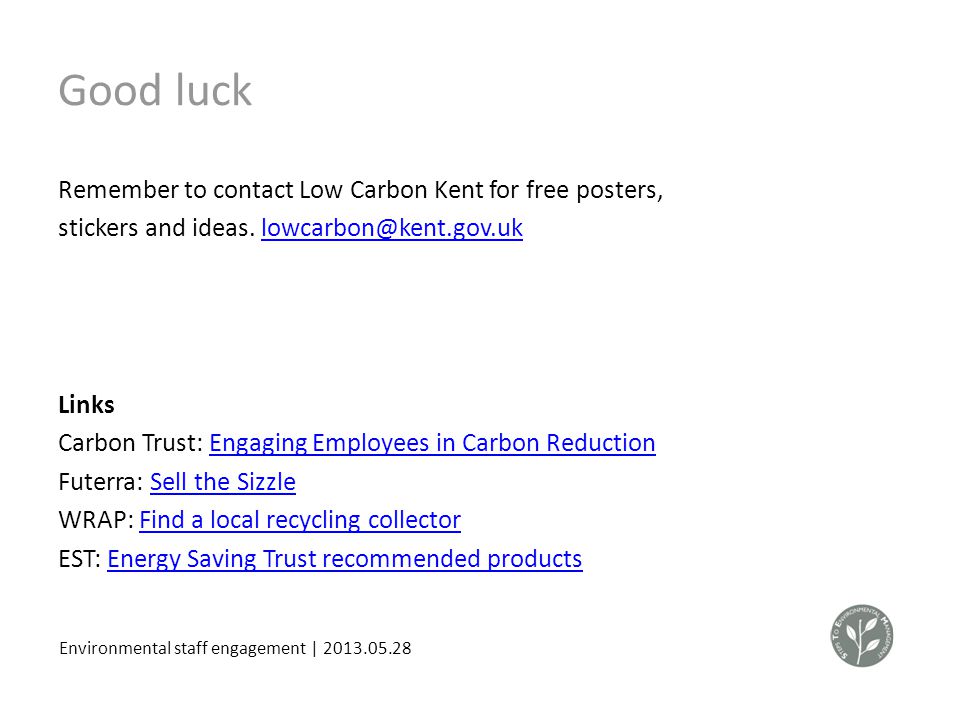Open the lowcarbon@kent.gov.uk email link
The height and width of the screenshot is (720, 960).
click(392, 228)
